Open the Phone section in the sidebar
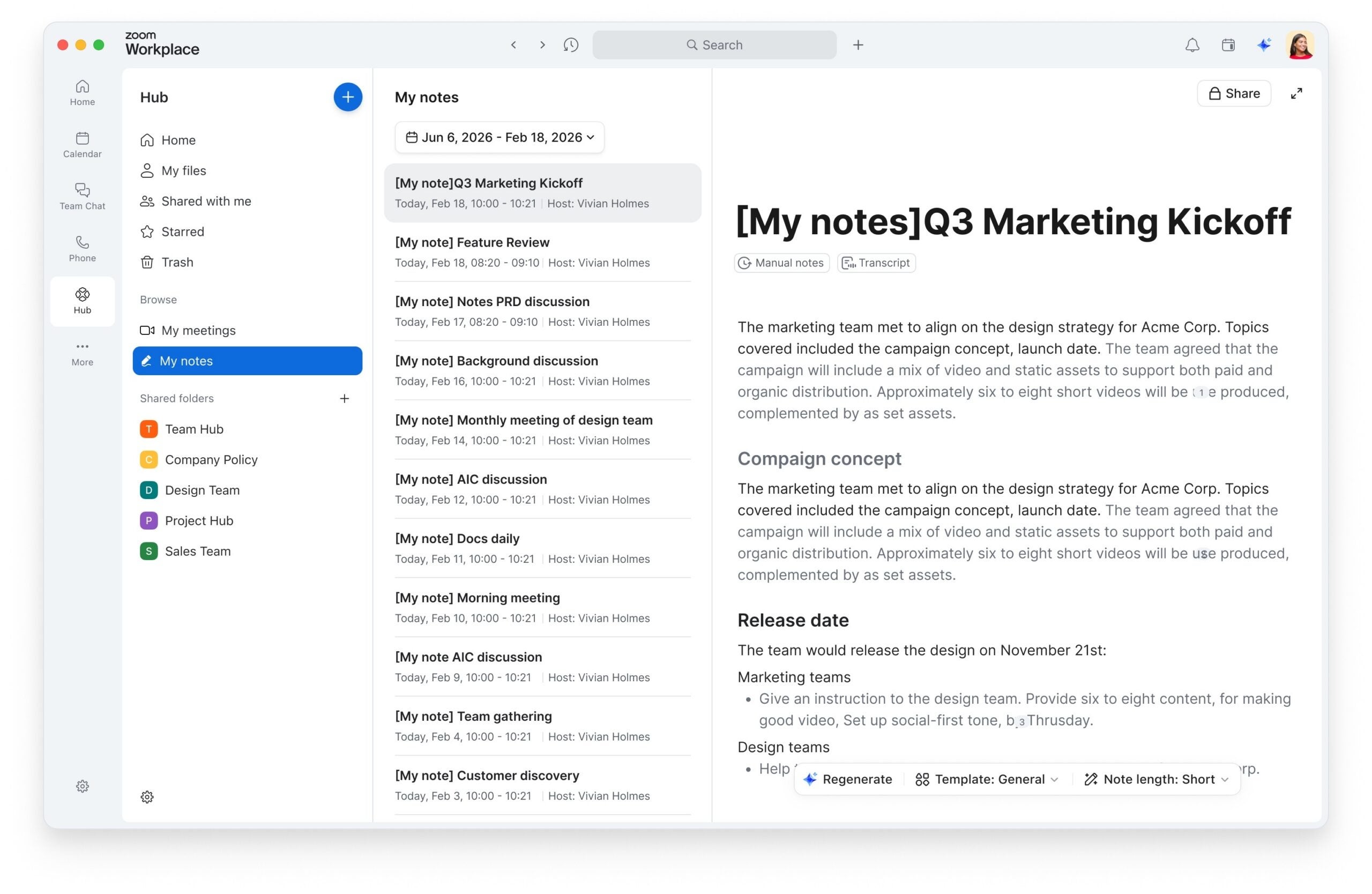Viewport: 1372px width, 894px height. coord(83,249)
